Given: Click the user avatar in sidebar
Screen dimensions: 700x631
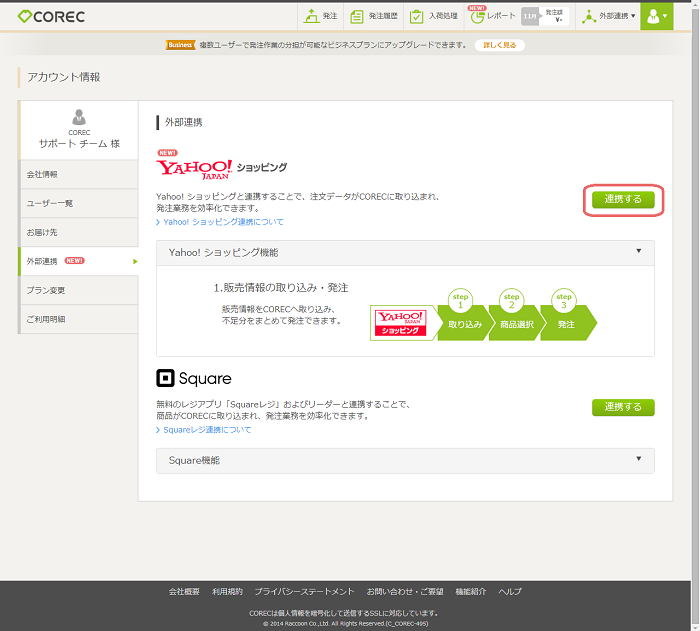Looking at the screenshot, I should 79,117.
